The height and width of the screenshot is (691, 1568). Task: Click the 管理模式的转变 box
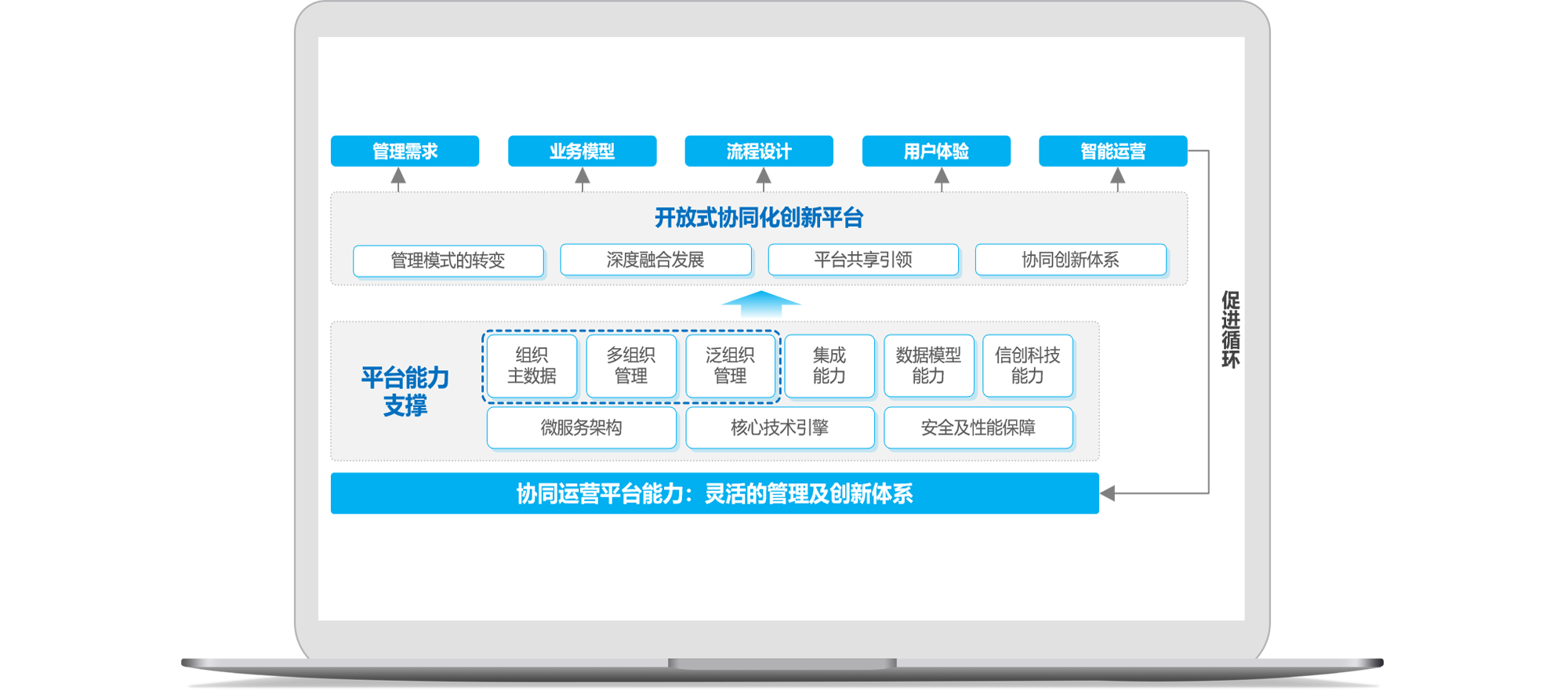click(x=448, y=260)
